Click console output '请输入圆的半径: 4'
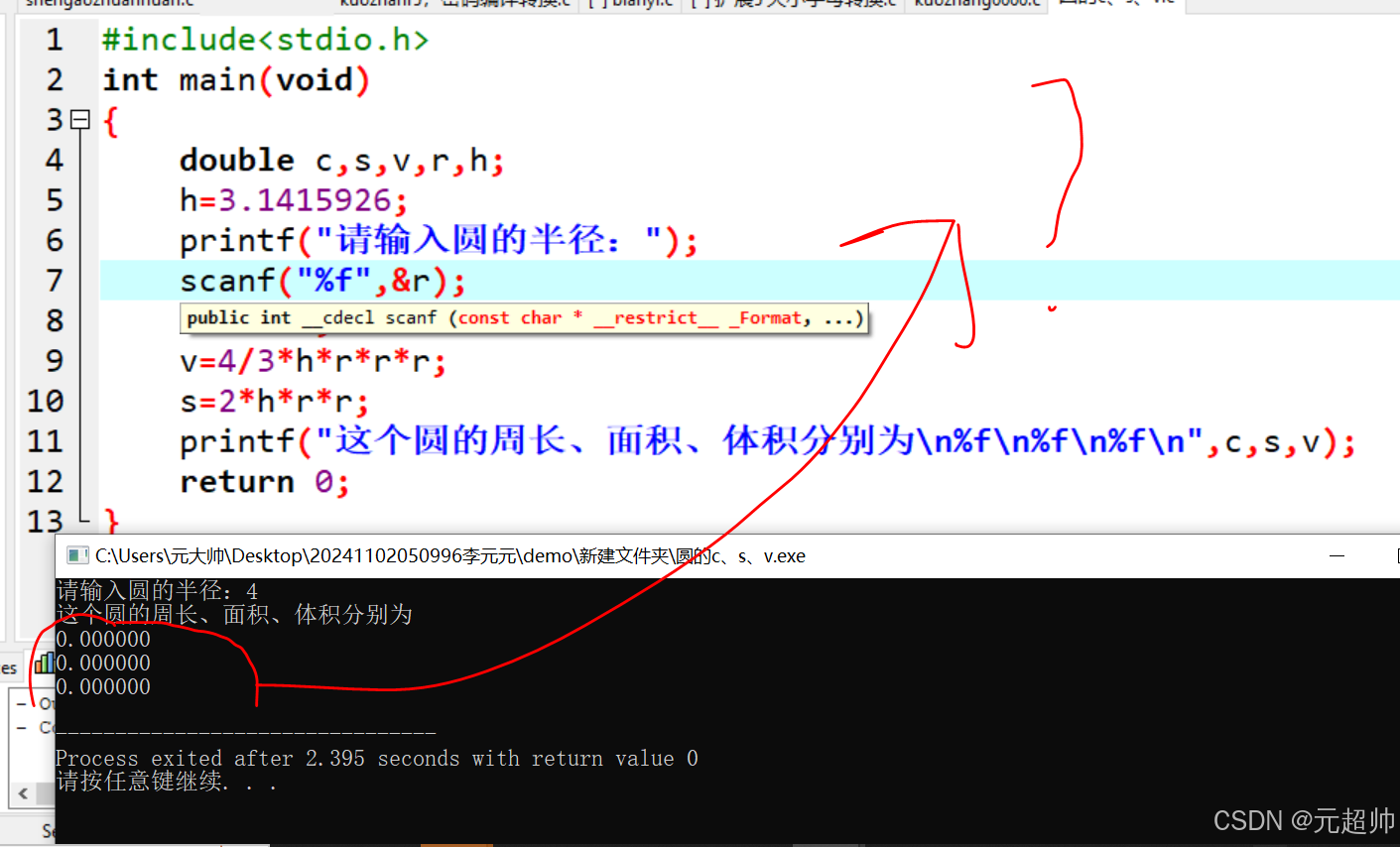Image resolution: width=1400 pixels, height=847 pixels. (158, 591)
